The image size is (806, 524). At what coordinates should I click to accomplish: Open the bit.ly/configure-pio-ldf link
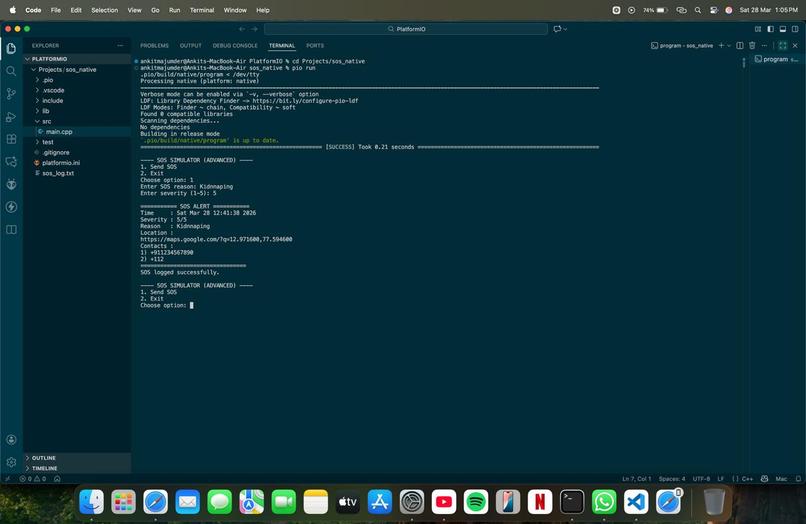coord(305,101)
